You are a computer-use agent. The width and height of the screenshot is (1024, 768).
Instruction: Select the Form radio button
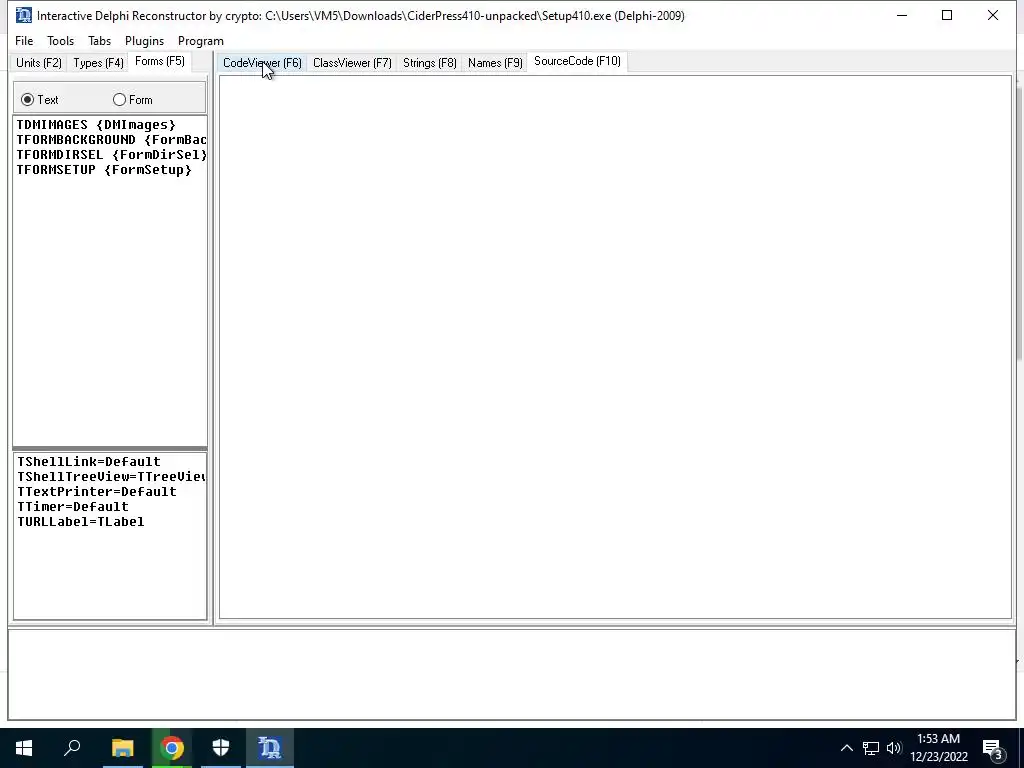coord(133,100)
